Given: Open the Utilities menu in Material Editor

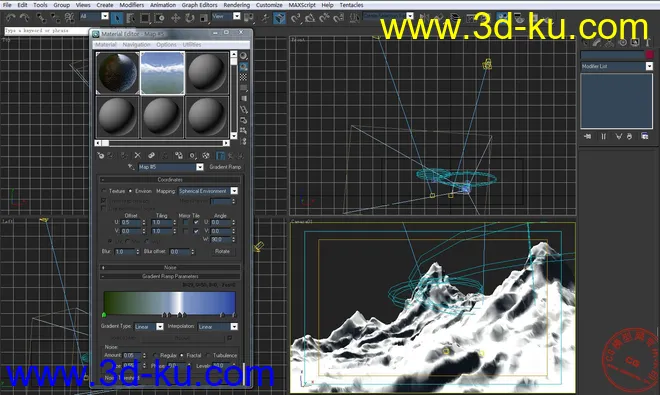Looking at the screenshot, I should (192, 45).
